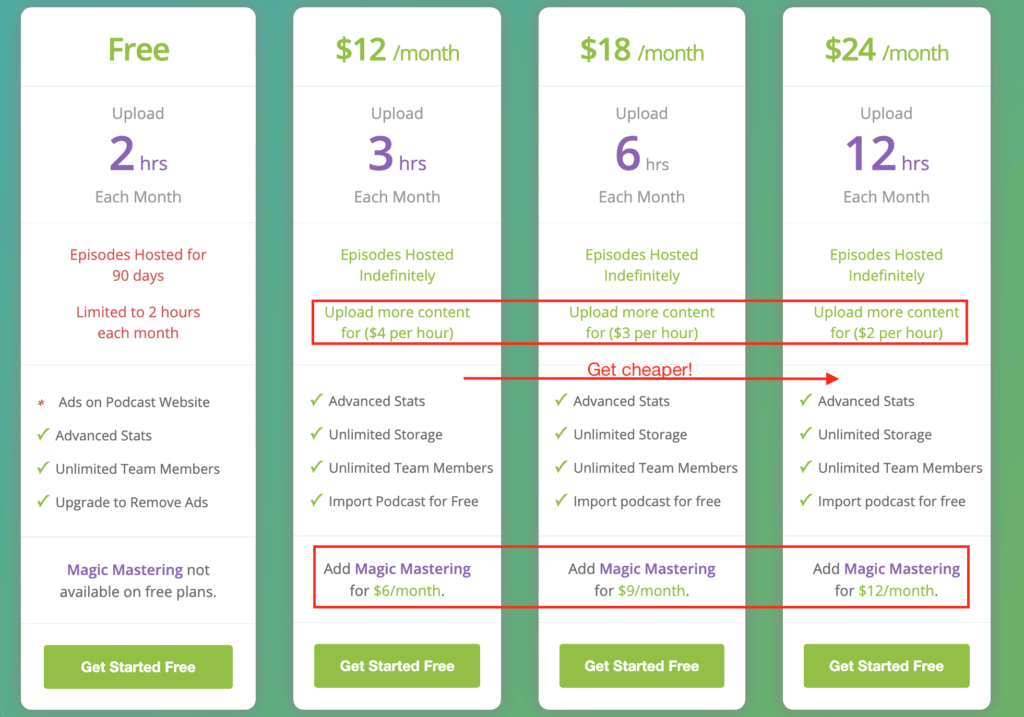Viewport: 1024px width, 717px height.
Task: Click checkmark beside Unlimited Storage in $18 plan
Action: [561, 434]
